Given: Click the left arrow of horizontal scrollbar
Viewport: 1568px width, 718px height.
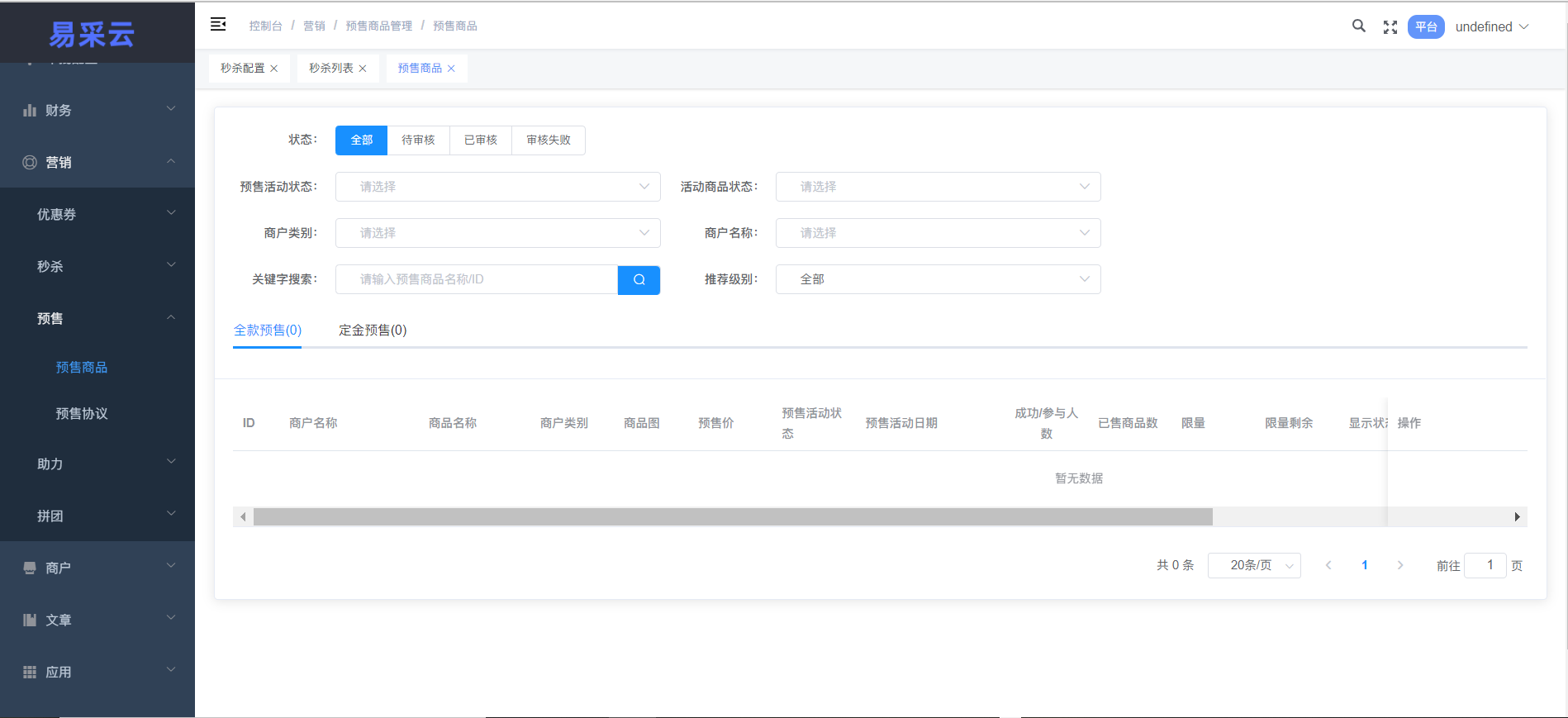Looking at the screenshot, I should (x=243, y=517).
